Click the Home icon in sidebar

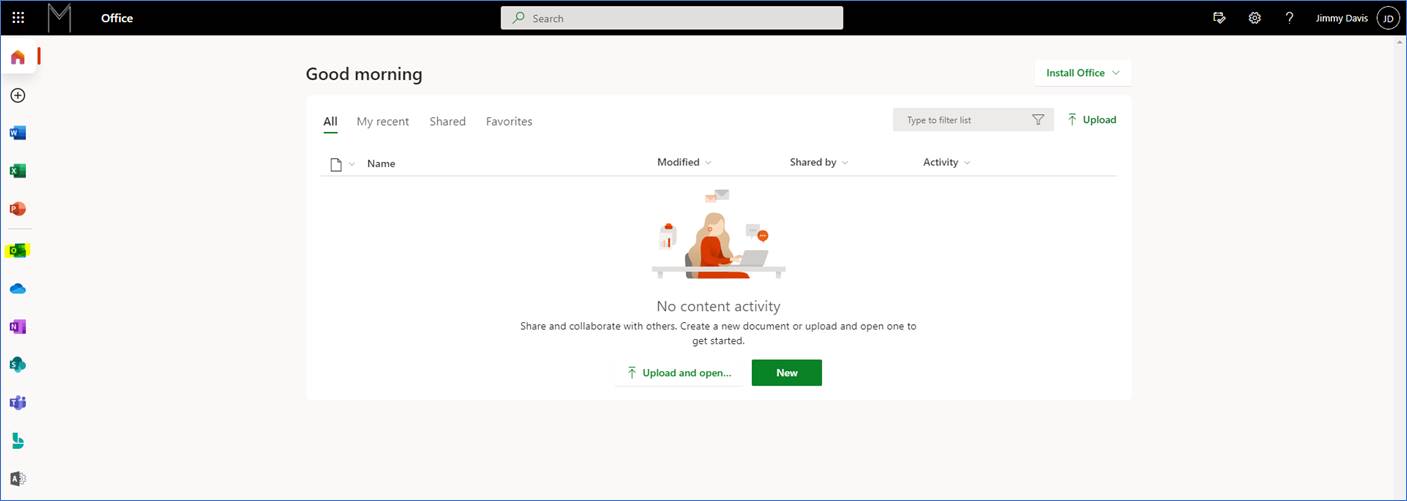tap(18, 57)
